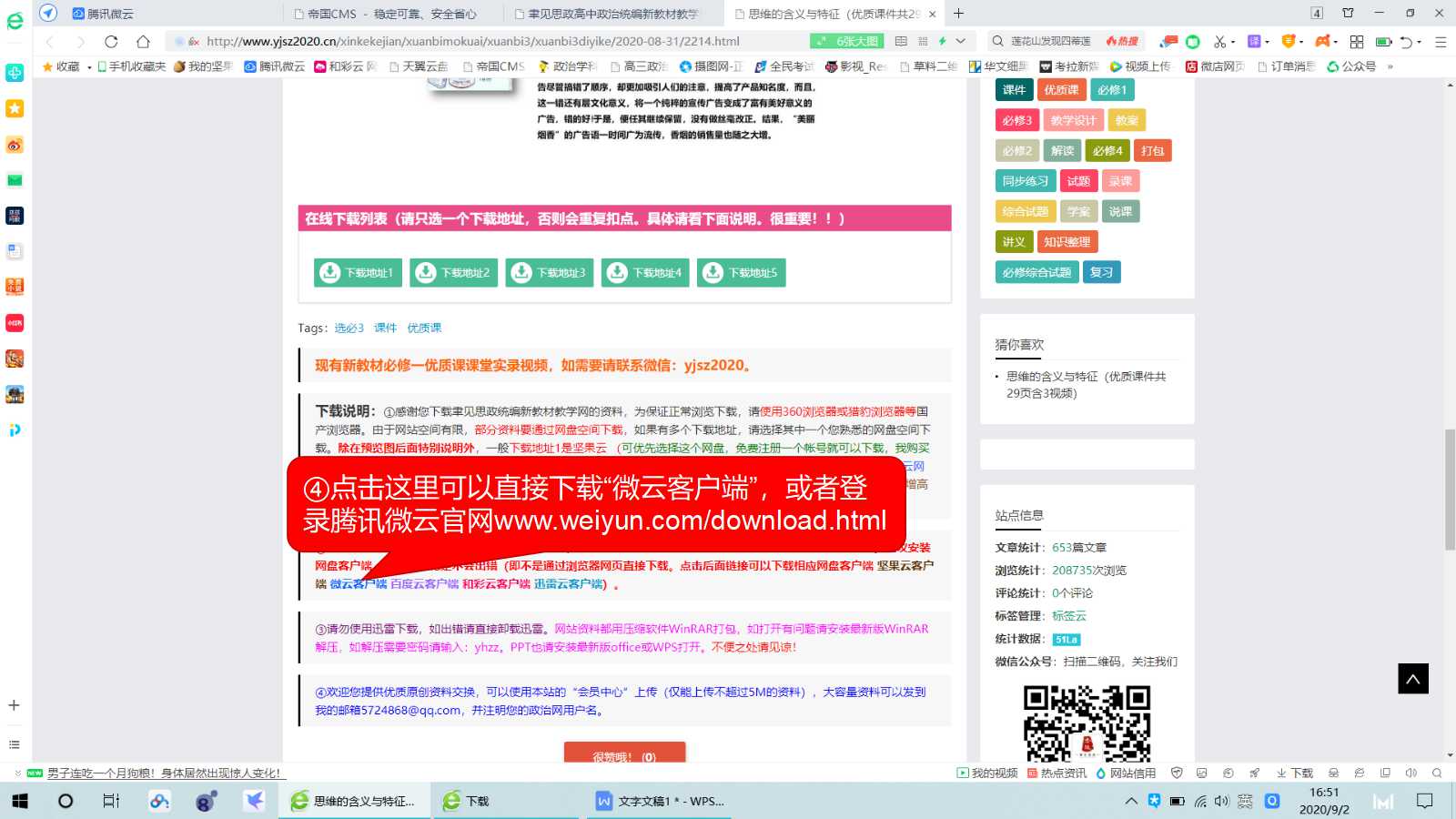
Task: Click the page vertical scrollbar thumb
Action: [1450, 489]
